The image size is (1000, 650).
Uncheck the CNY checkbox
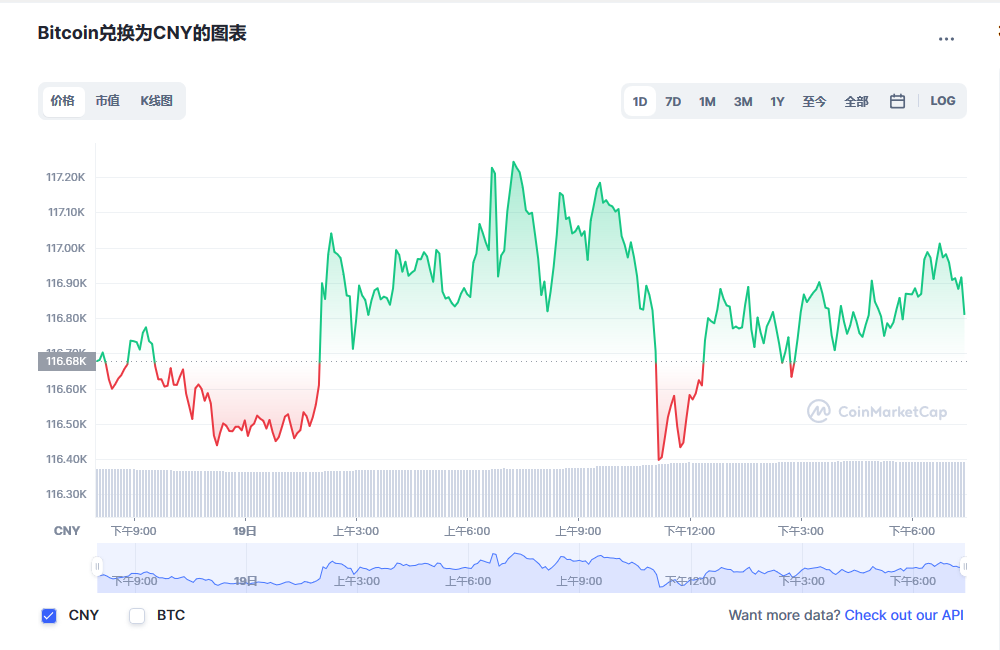click(x=49, y=616)
